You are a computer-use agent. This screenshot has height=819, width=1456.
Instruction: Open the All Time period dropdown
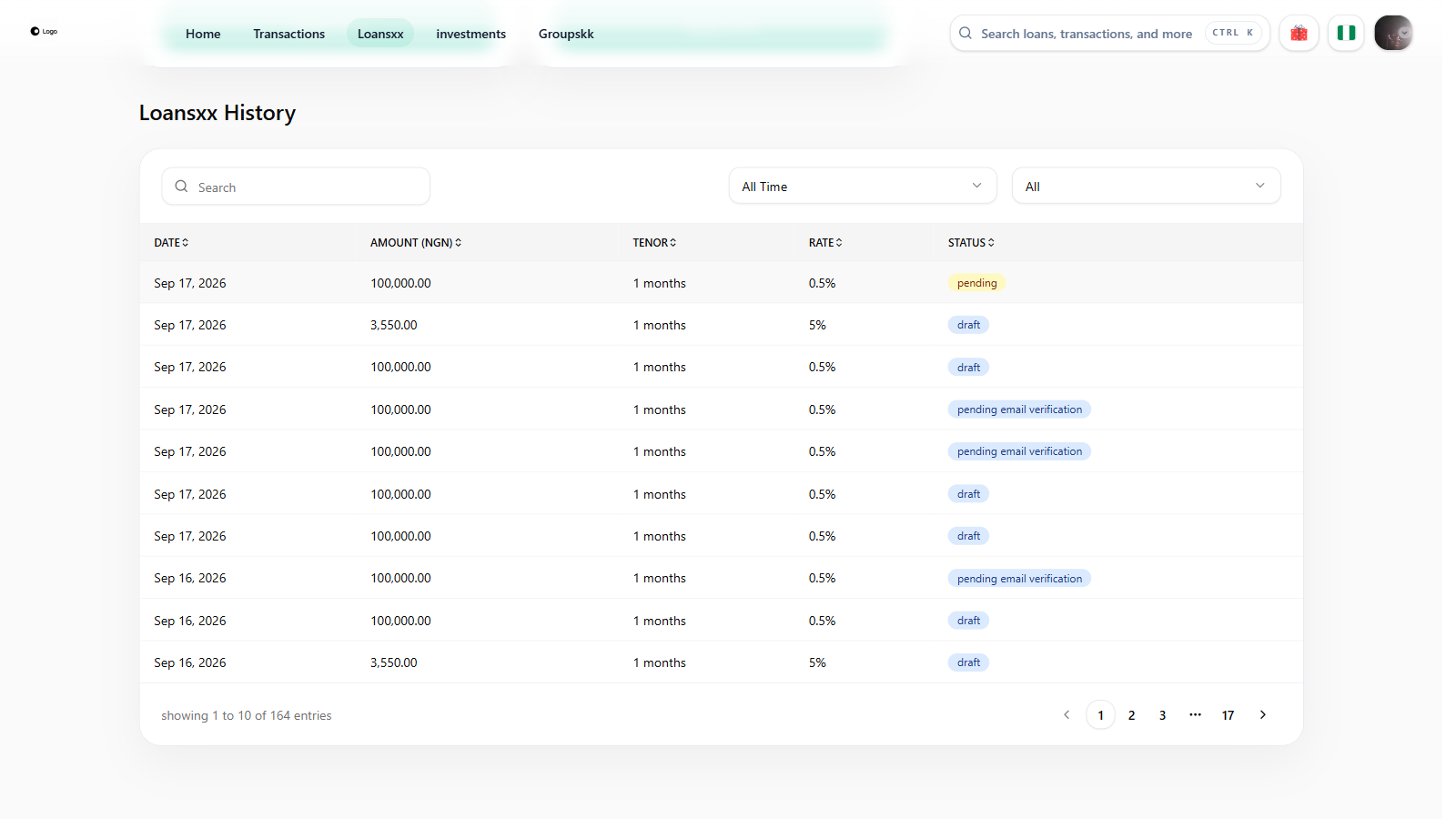[x=863, y=186]
